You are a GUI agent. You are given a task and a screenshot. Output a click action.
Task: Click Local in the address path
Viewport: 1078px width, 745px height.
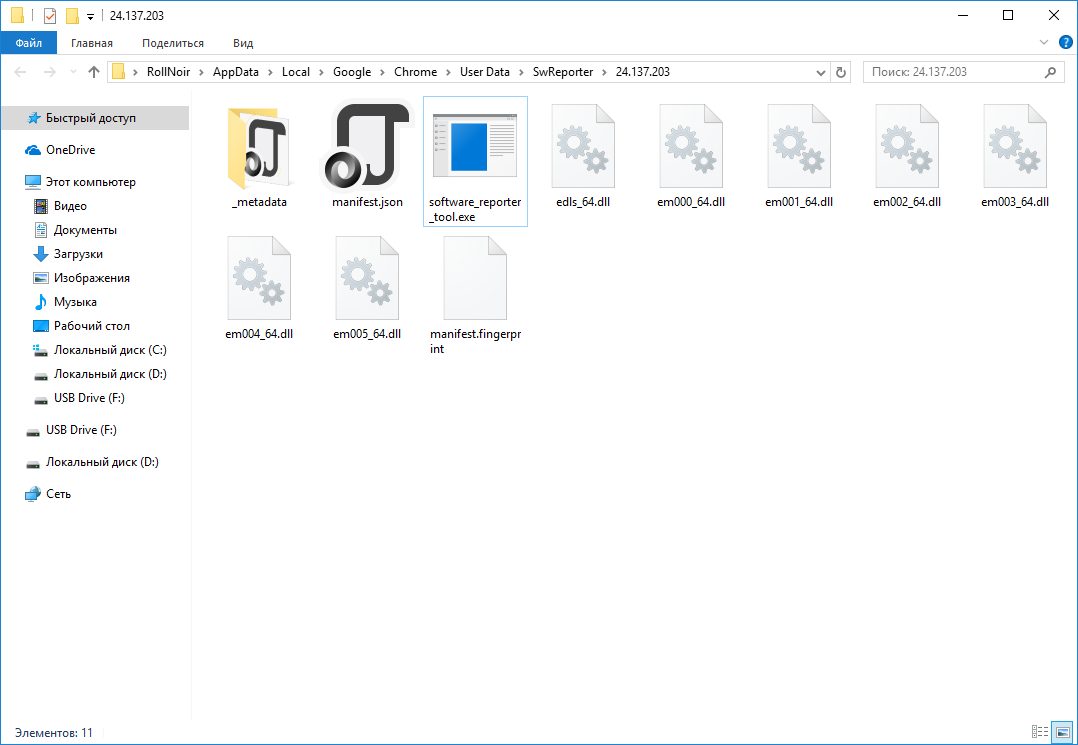pyautogui.click(x=296, y=72)
